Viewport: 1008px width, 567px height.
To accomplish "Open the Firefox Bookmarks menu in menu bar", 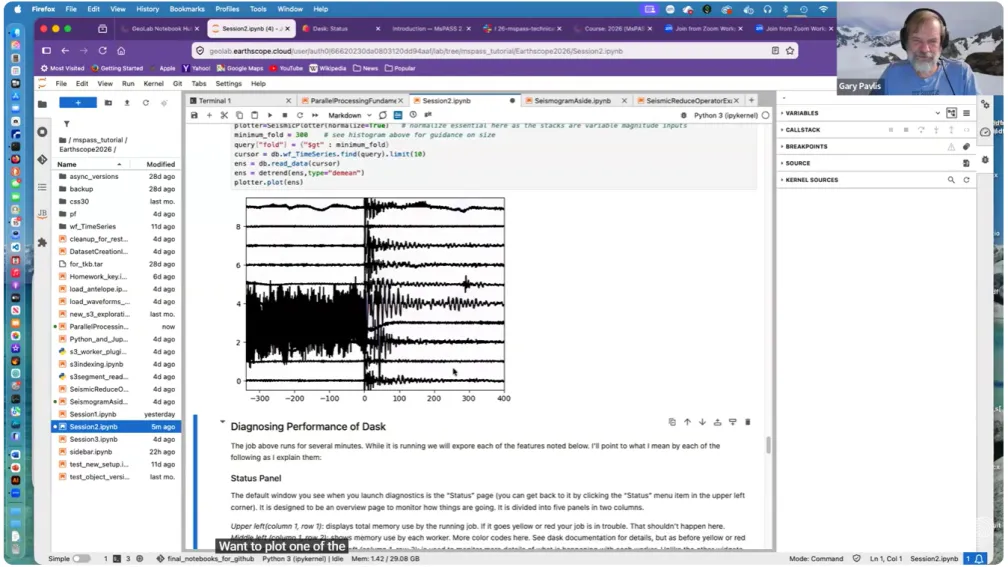I will (x=186, y=9).
